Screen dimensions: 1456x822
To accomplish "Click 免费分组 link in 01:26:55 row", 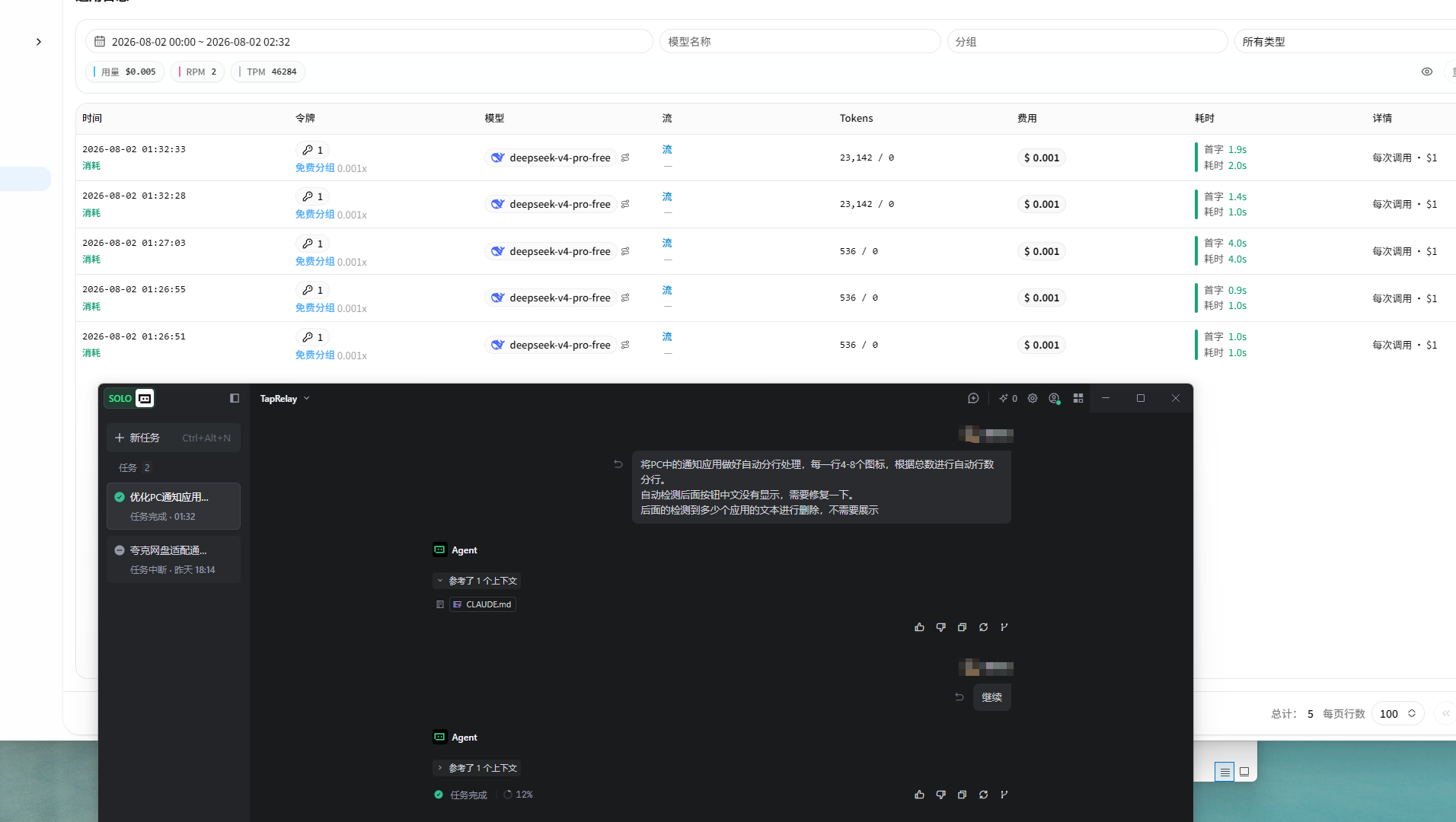I will [x=315, y=307].
